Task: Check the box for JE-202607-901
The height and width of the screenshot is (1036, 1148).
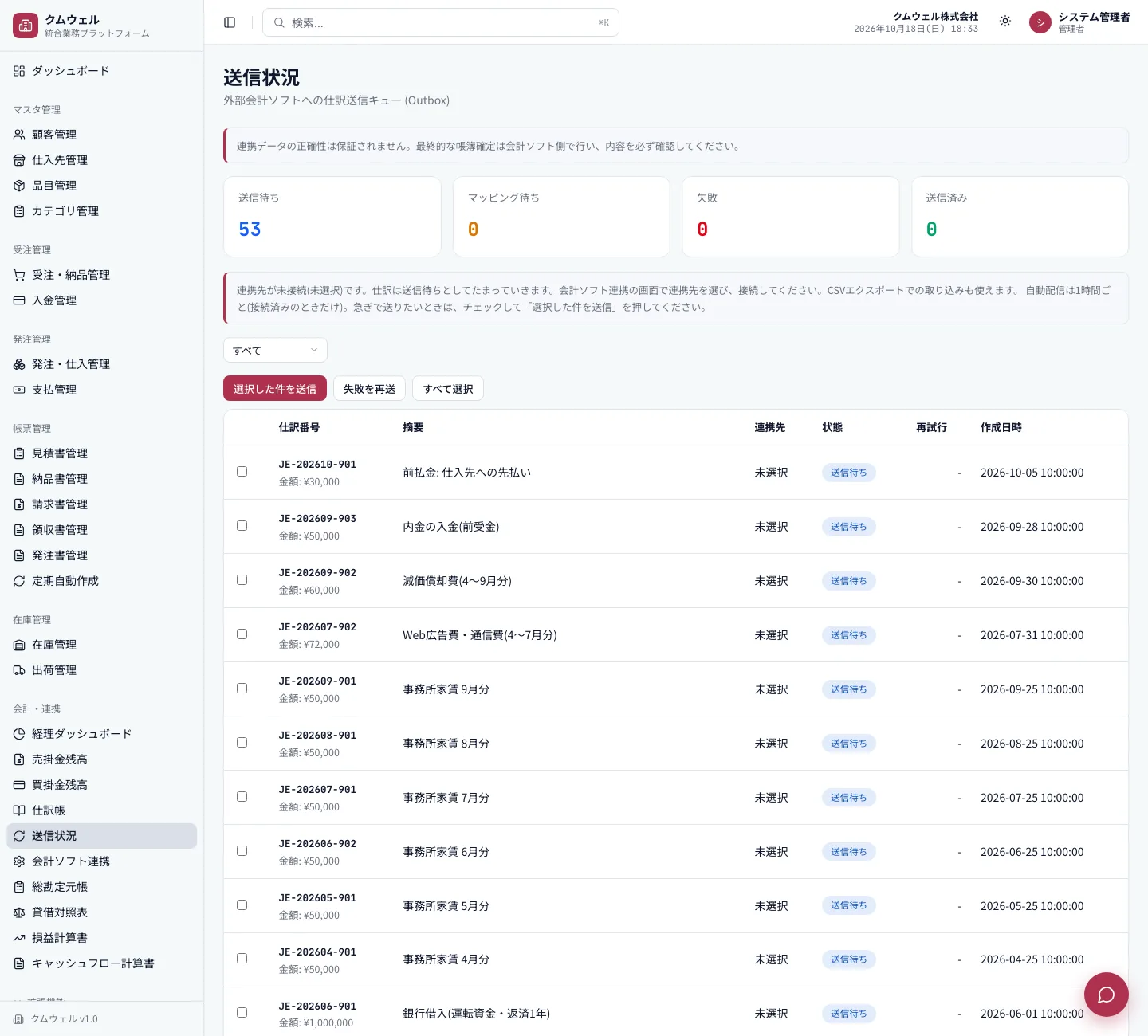Action: pyautogui.click(x=242, y=797)
